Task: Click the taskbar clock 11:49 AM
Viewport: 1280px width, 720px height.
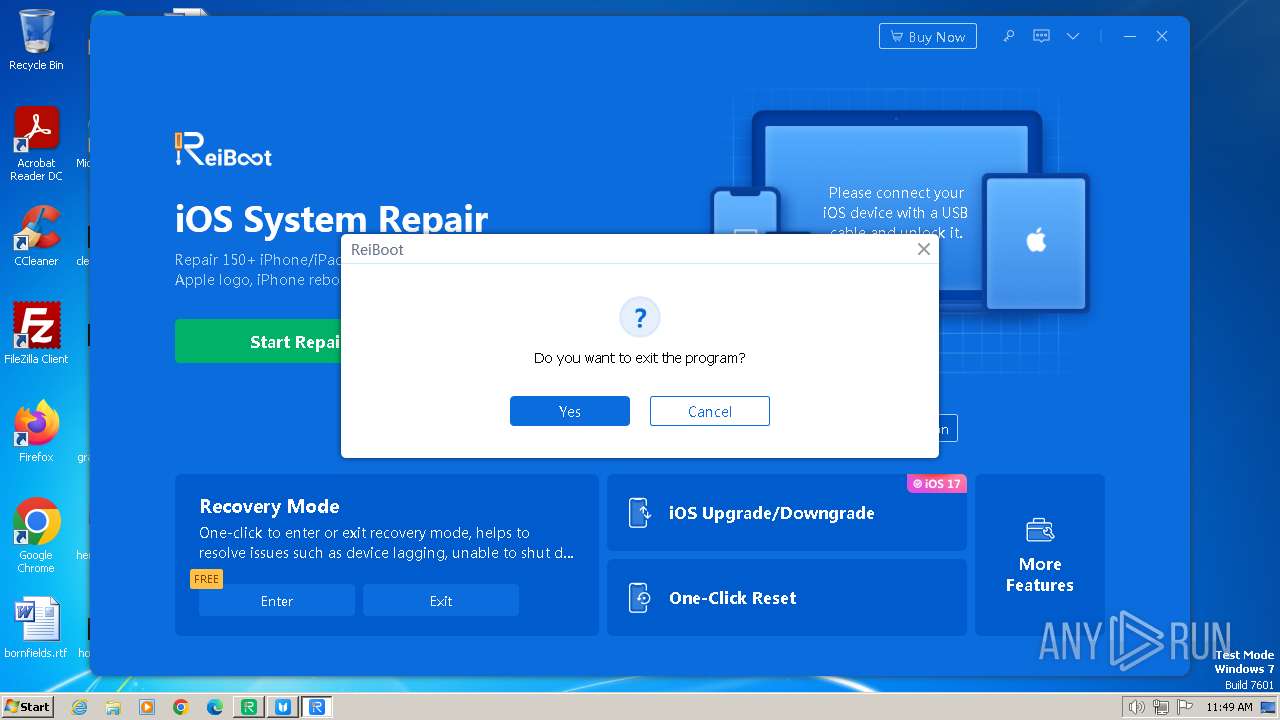Action: (x=1229, y=707)
